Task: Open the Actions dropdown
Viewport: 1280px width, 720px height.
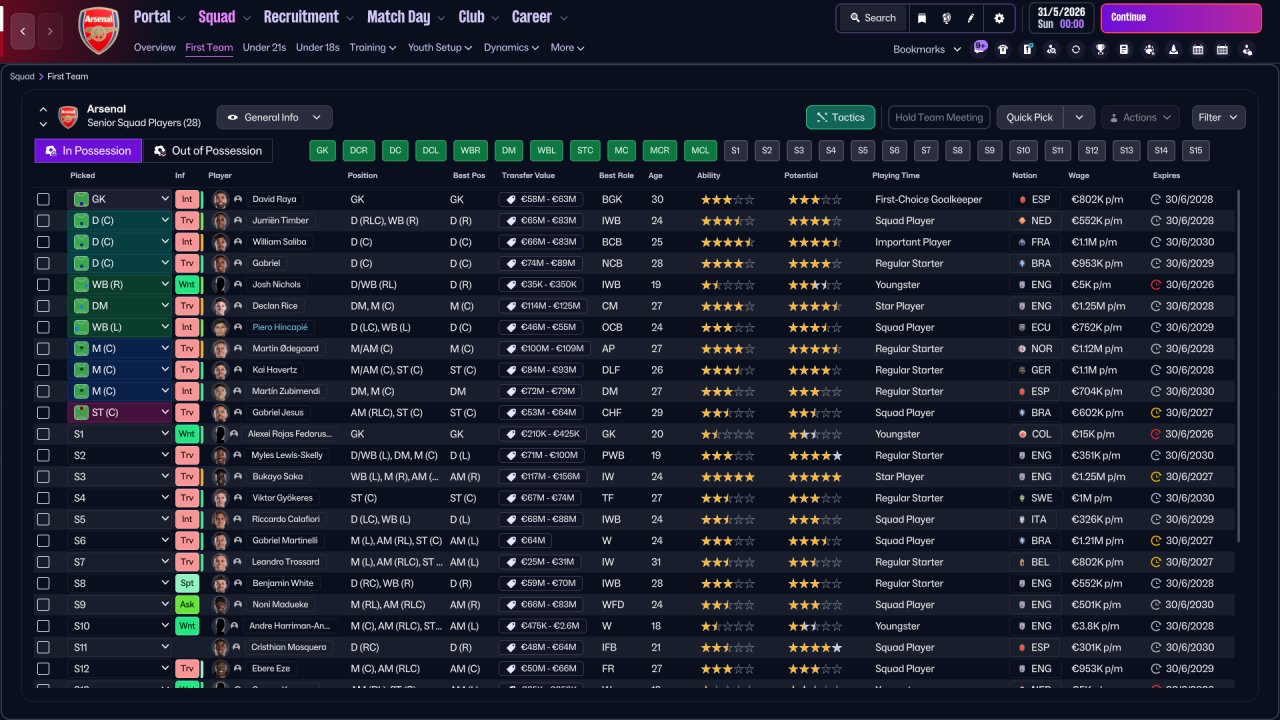Action: (1141, 117)
